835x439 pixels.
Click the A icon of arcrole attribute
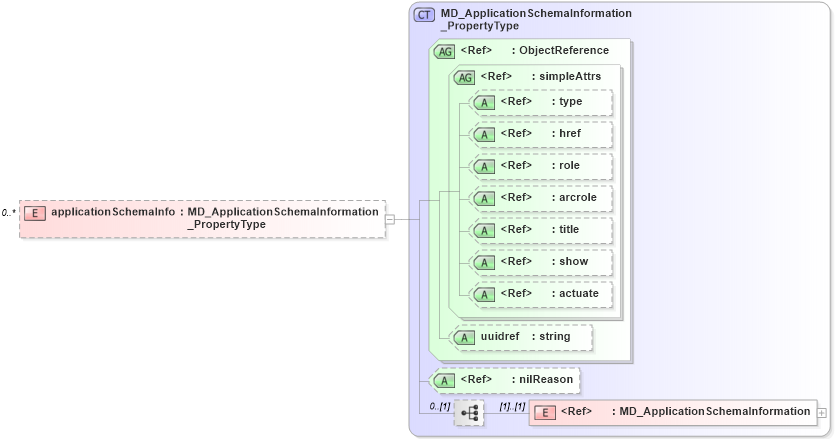tap(484, 199)
